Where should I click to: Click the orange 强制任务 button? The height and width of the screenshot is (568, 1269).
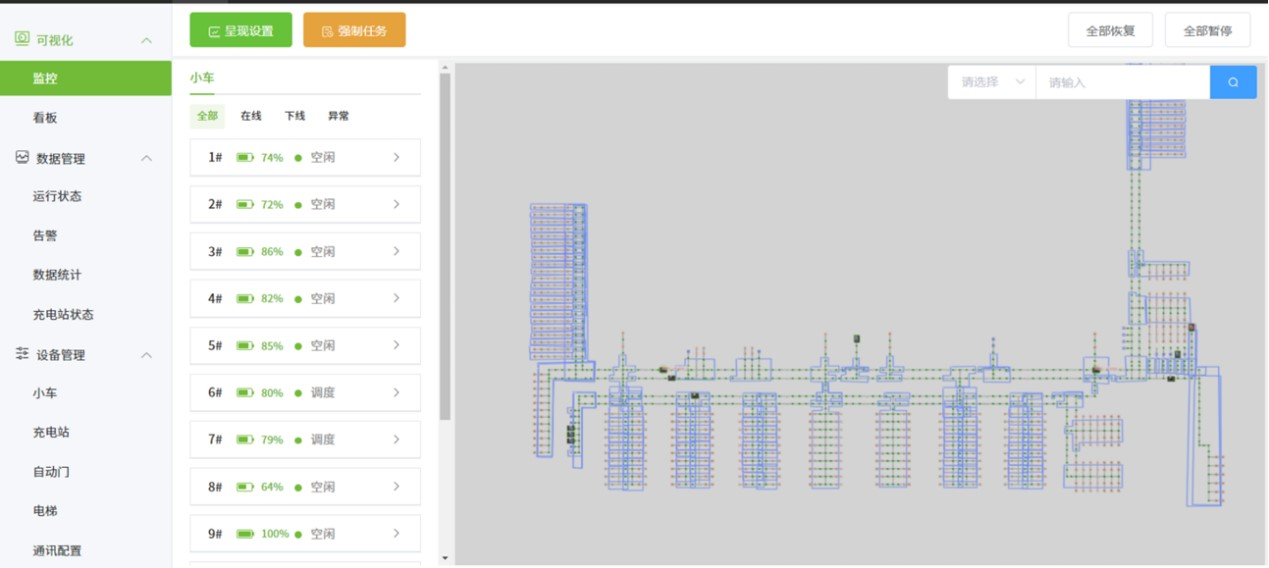[x=354, y=30]
